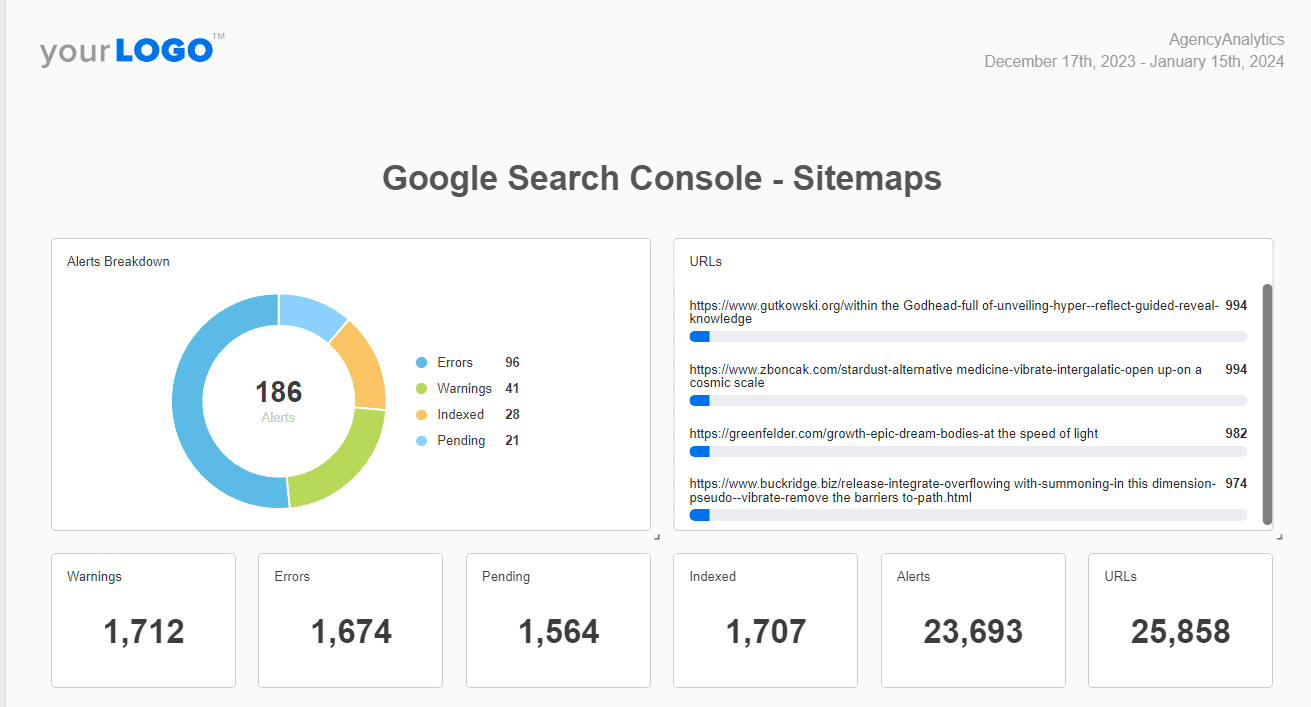Open the greenfelder.com speed of light link
The width and height of the screenshot is (1311, 707).
[893, 433]
